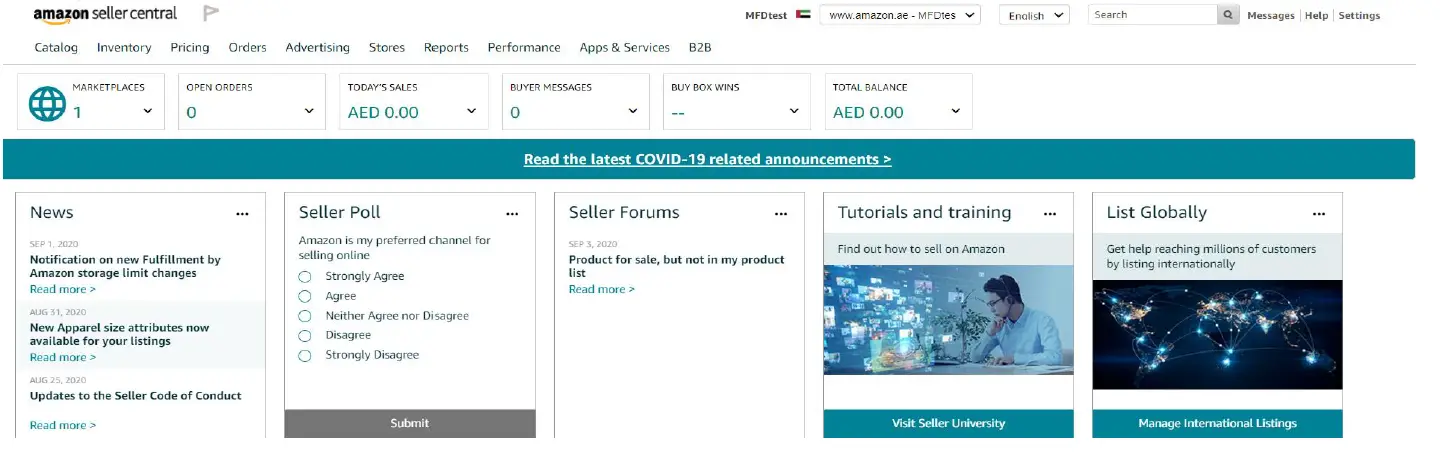Click the magnifier search button
Image resolution: width=1440 pixels, height=462 pixels.
pos(1228,15)
